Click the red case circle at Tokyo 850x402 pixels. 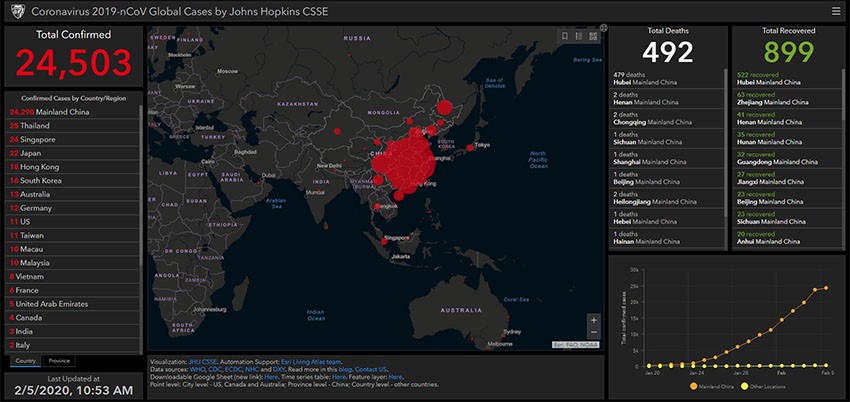(469, 147)
